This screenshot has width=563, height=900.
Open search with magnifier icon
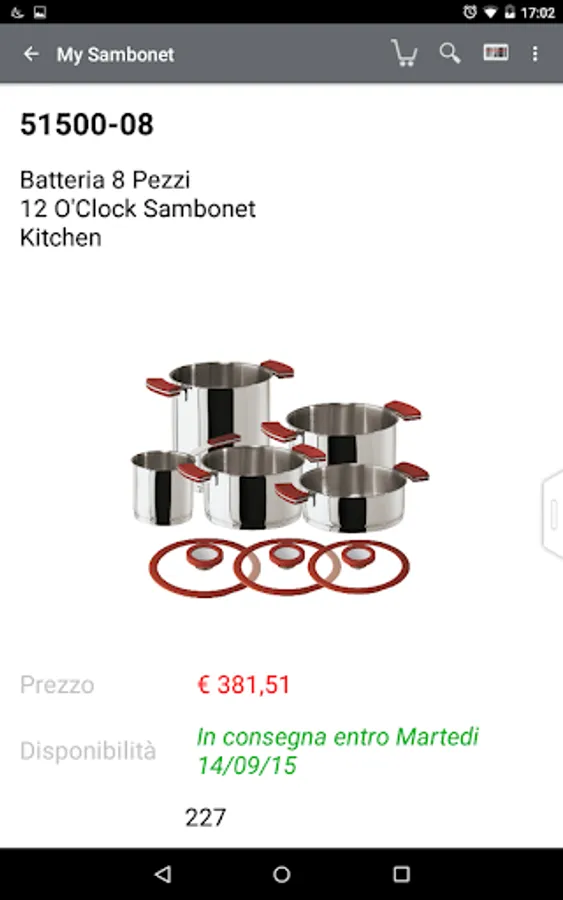click(450, 53)
